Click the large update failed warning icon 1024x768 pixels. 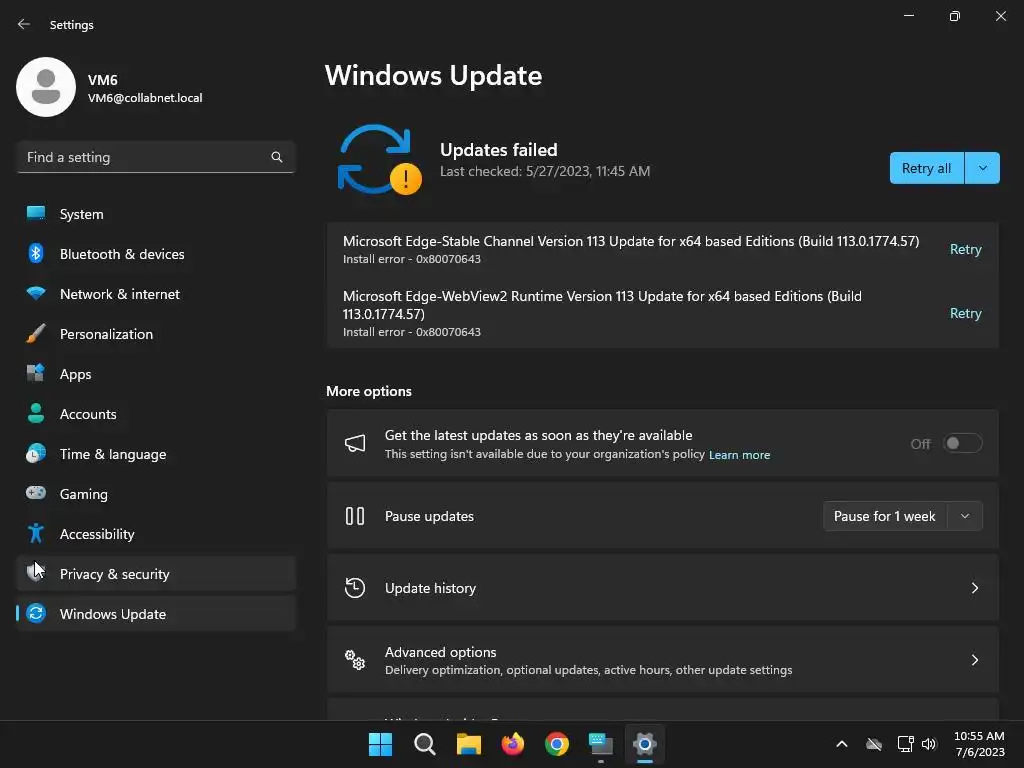coord(379,160)
